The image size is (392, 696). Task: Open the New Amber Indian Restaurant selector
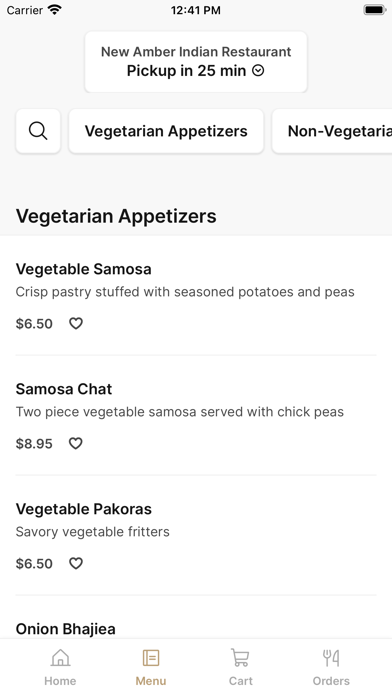(196, 62)
